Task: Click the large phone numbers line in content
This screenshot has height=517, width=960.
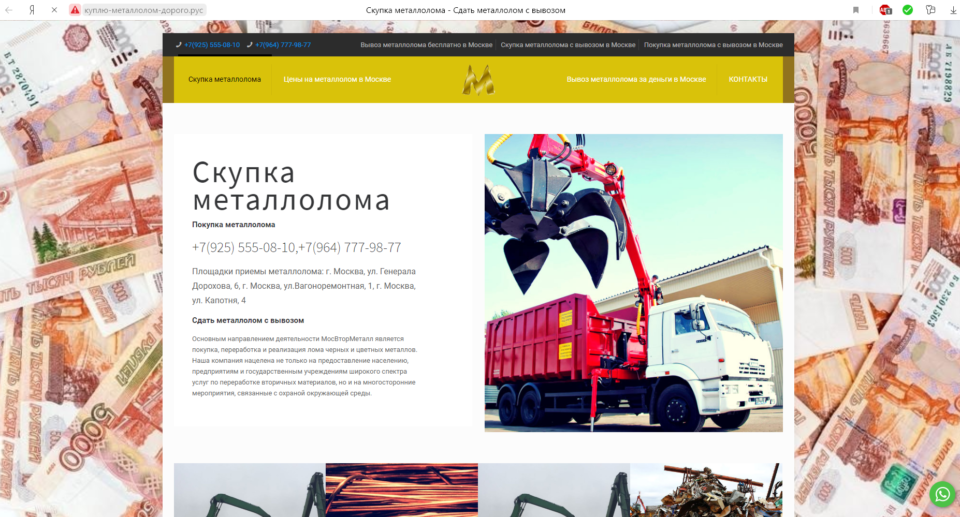Action: click(296, 247)
